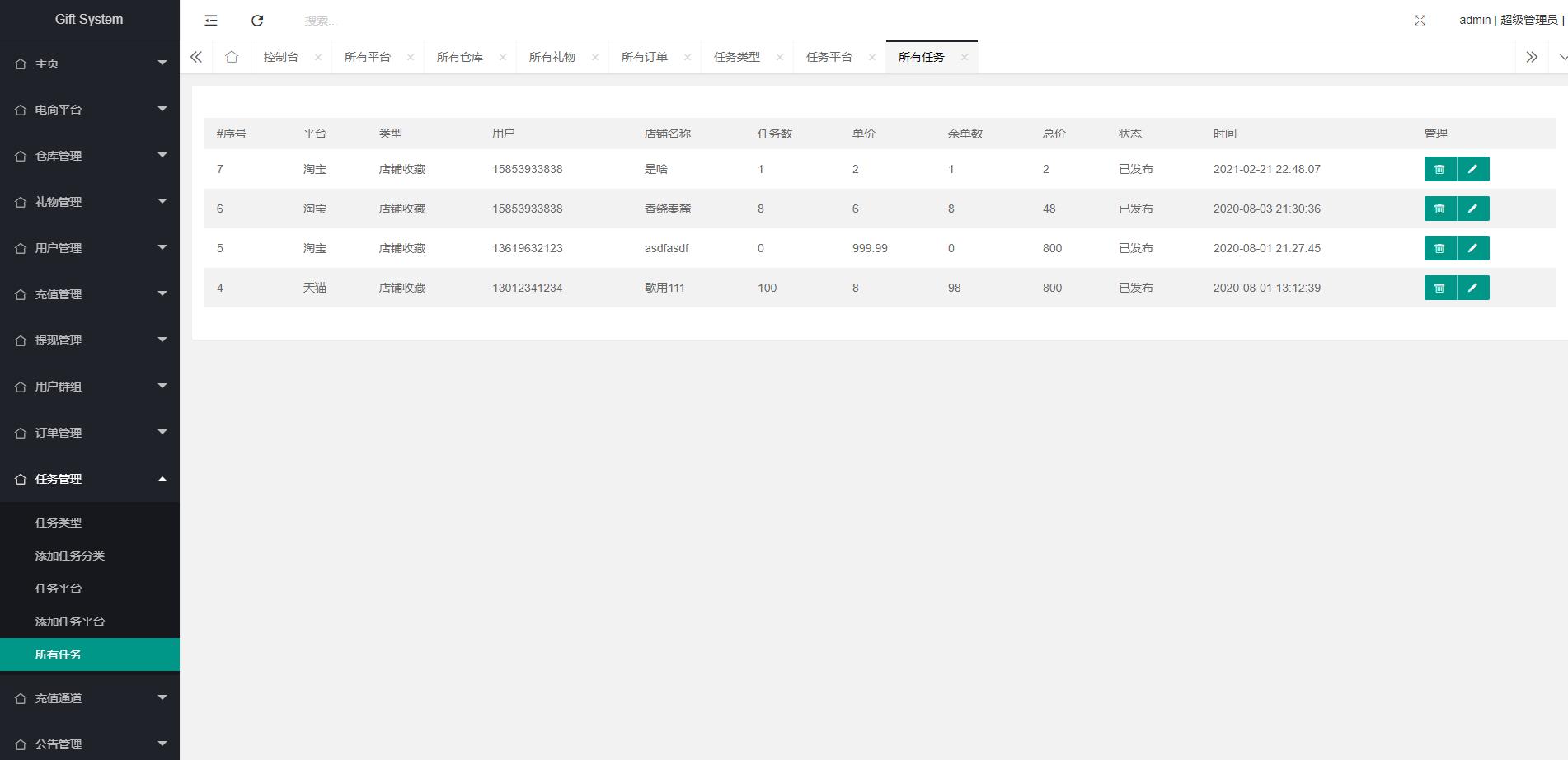Screen dimensions: 1568x760
Task: Expand the 主页 sidebar menu
Action: pos(90,63)
